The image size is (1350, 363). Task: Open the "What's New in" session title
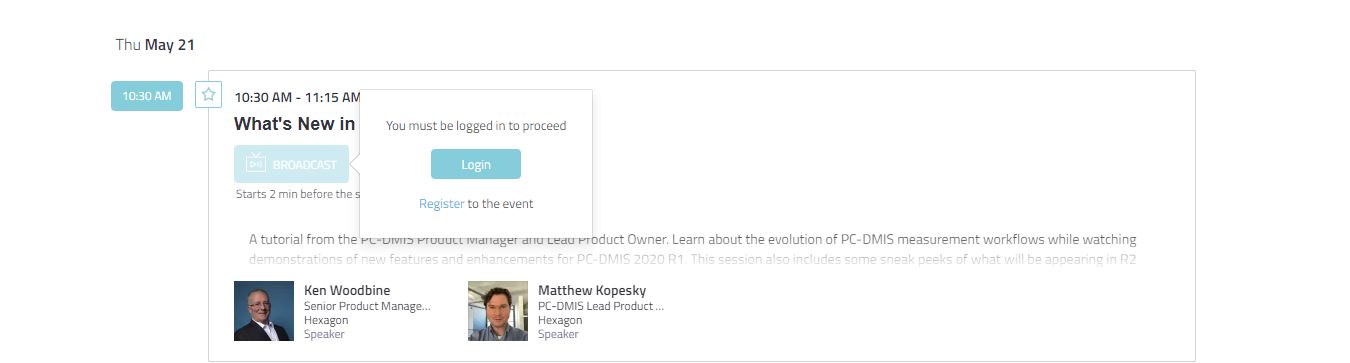pyautogui.click(x=295, y=124)
